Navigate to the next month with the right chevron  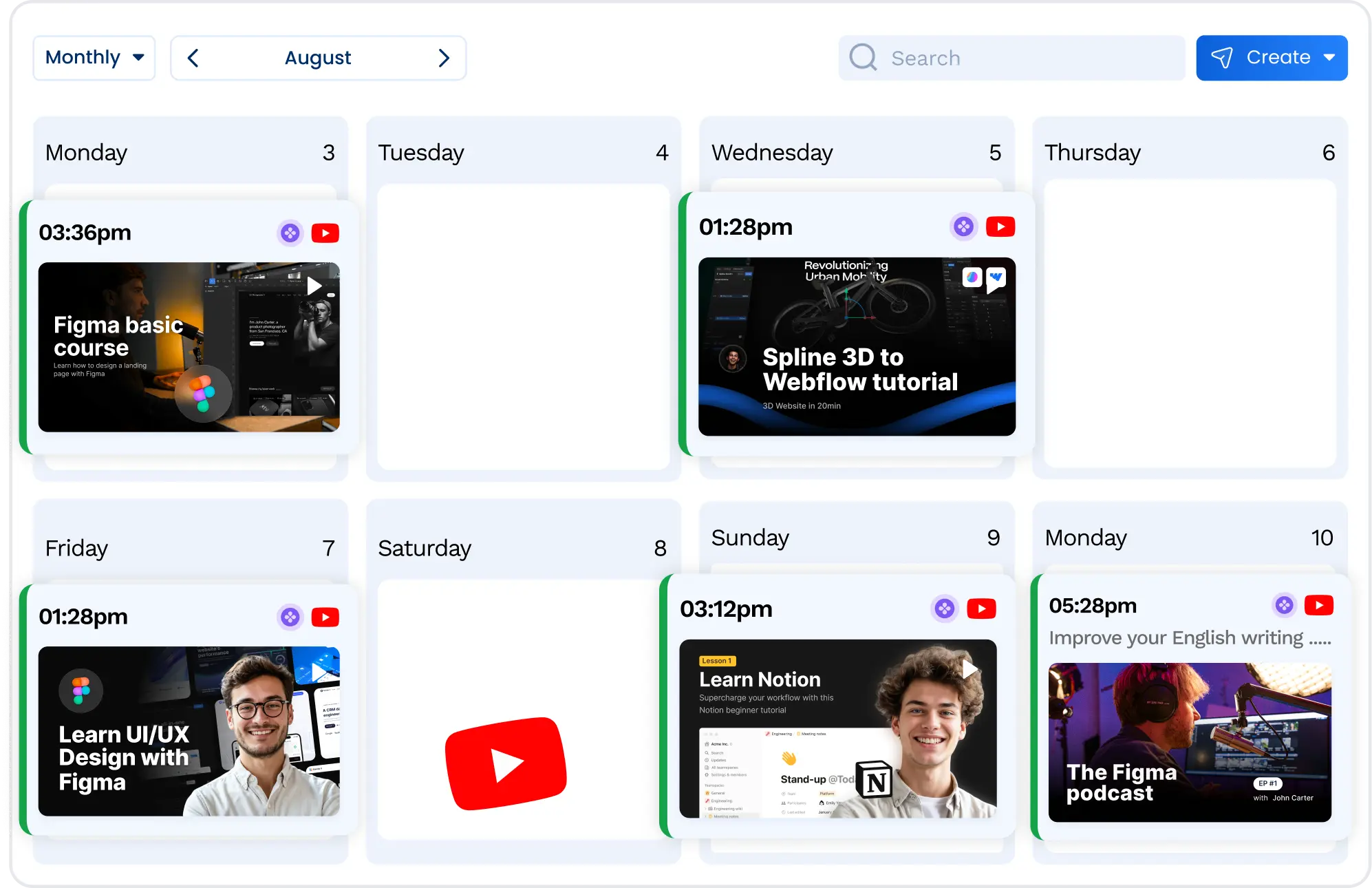click(444, 58)
